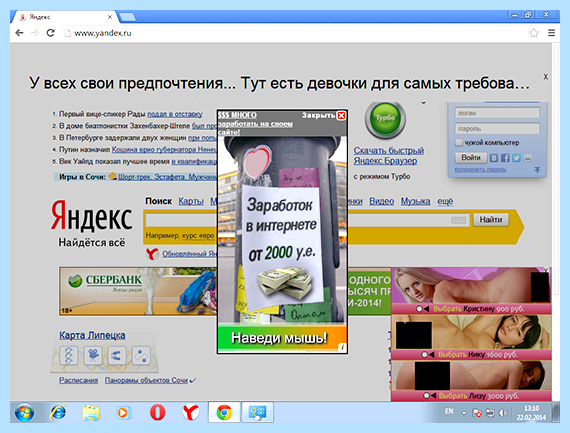Switch to Chrome in the taskbar
This screenshot has width=570, height=433.
tap(224, 413)
